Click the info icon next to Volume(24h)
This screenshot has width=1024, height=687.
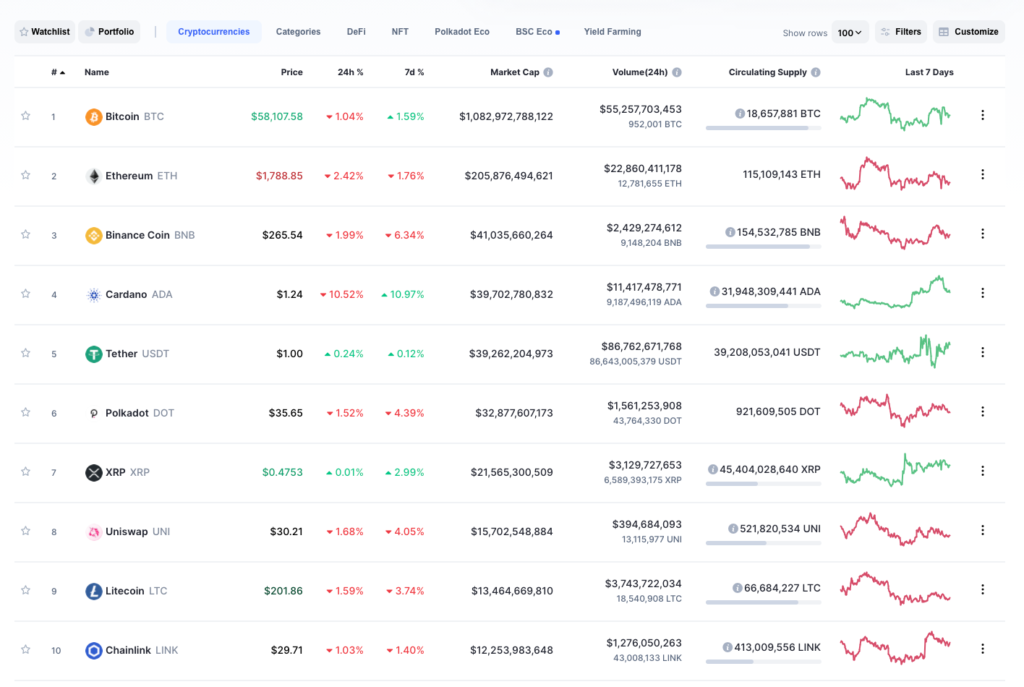click(x=677, y=72)
